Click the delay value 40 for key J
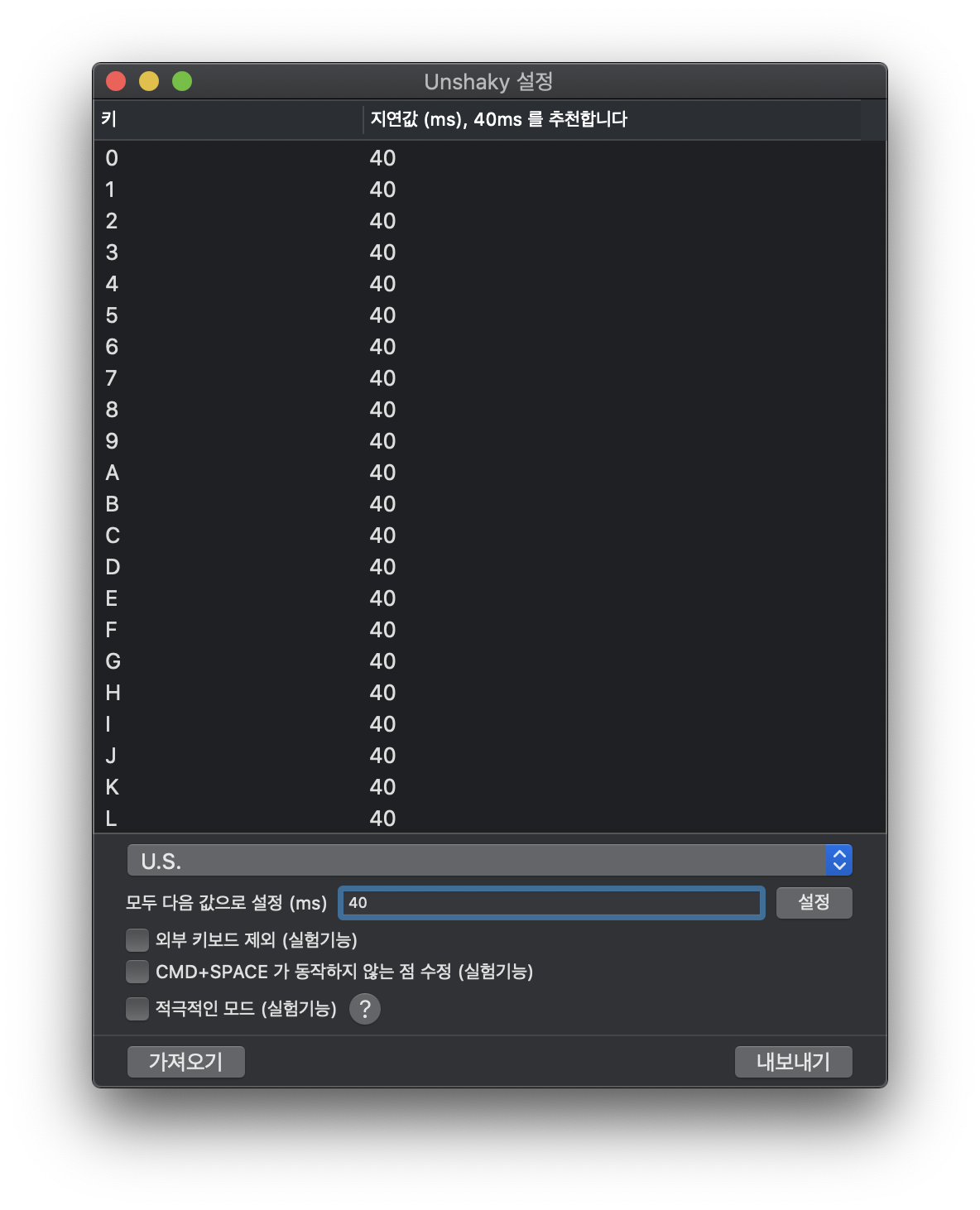Viewport: 980px width, 1210px height. 382,756
